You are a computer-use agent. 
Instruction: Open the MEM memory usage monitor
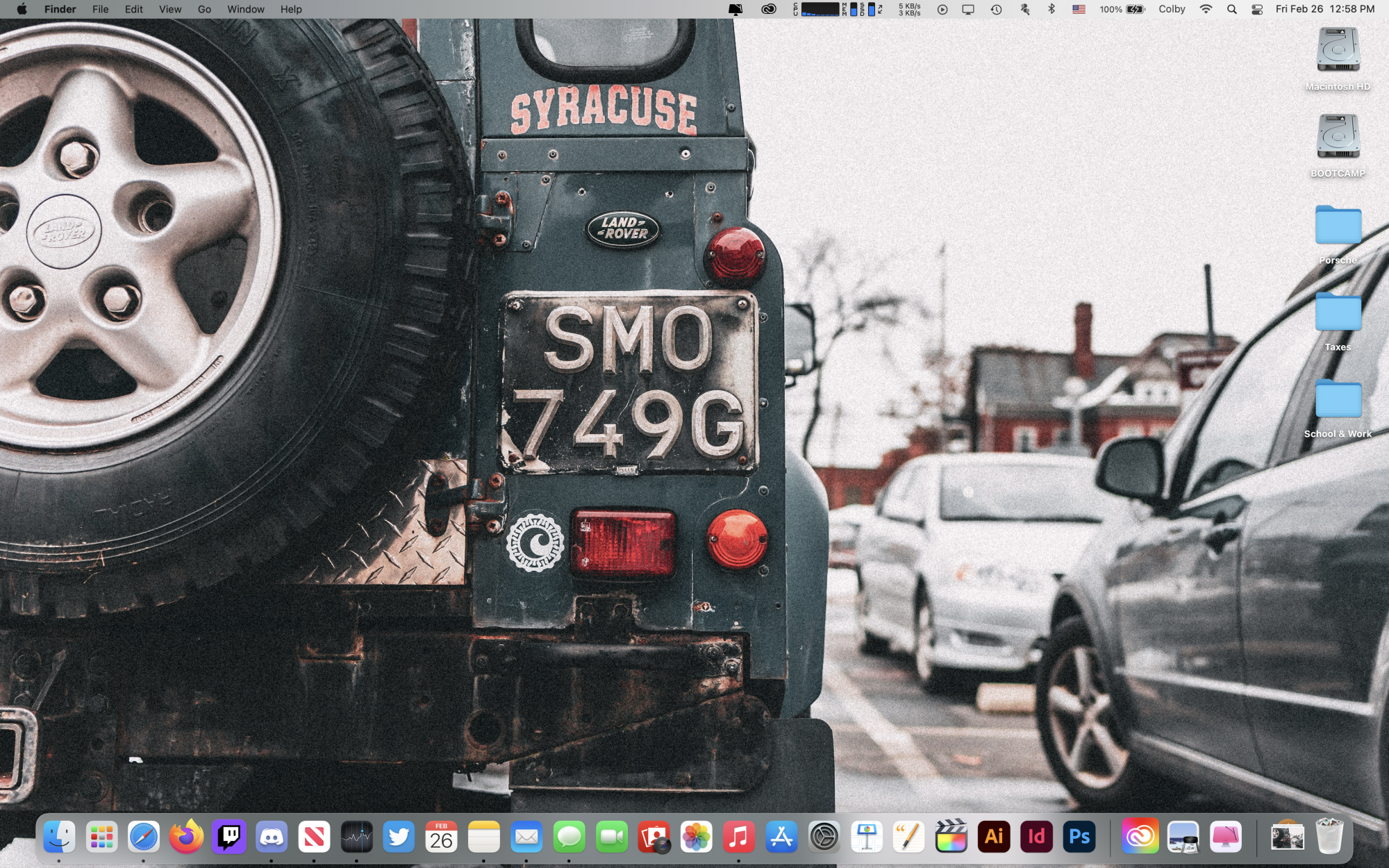[849, 9]
